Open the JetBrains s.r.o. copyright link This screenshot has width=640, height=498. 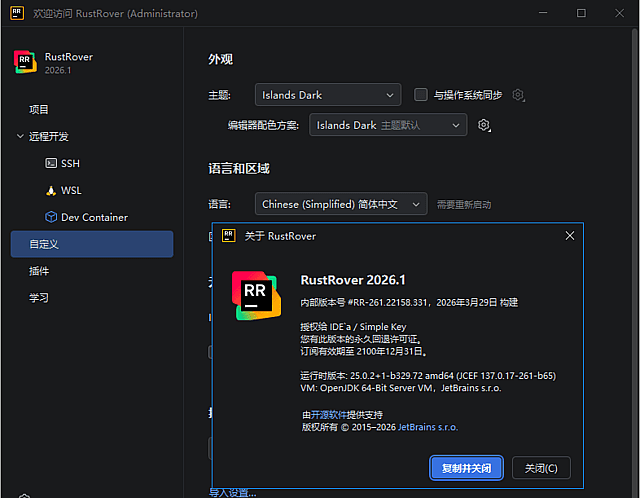pos(428,427)
